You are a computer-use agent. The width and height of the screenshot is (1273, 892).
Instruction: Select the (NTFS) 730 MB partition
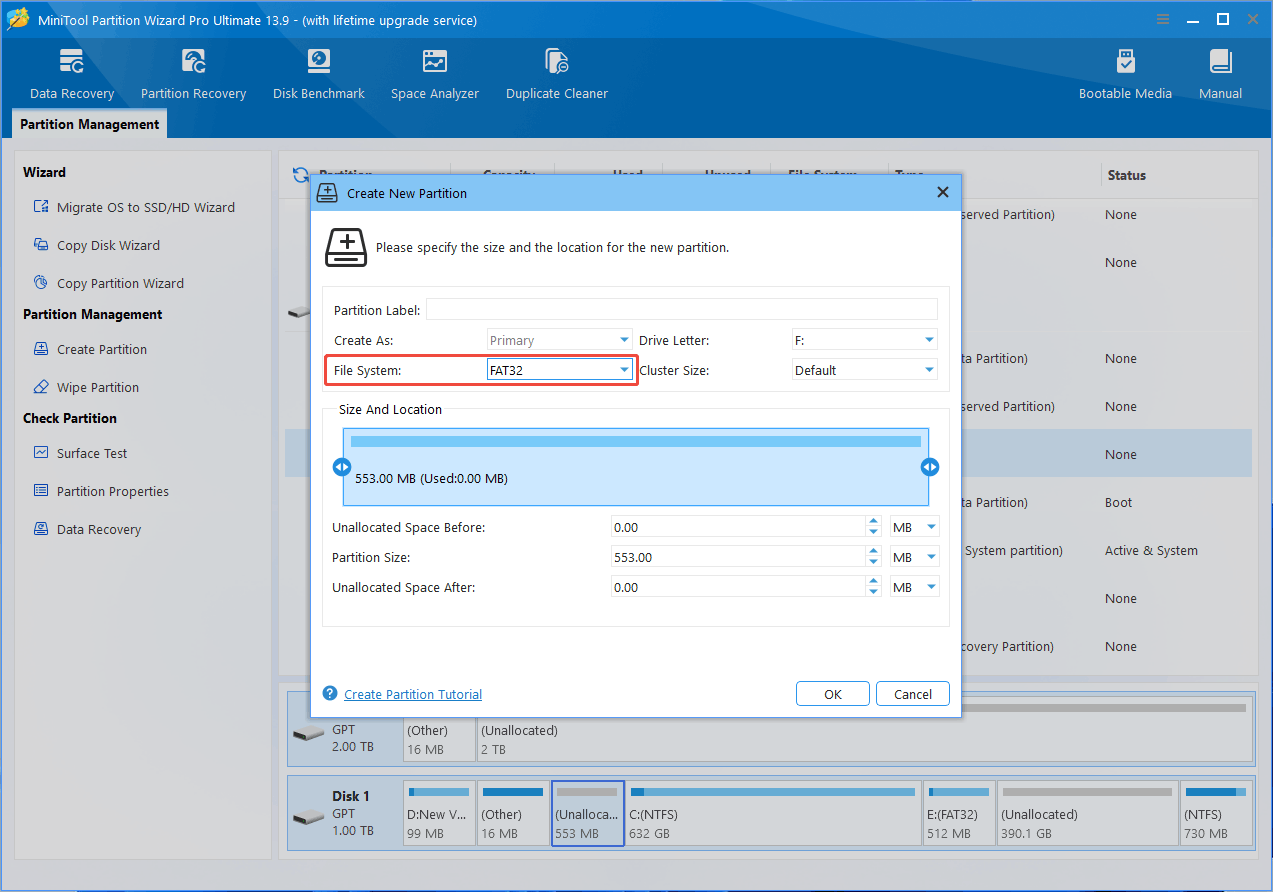coord(1216,813)
